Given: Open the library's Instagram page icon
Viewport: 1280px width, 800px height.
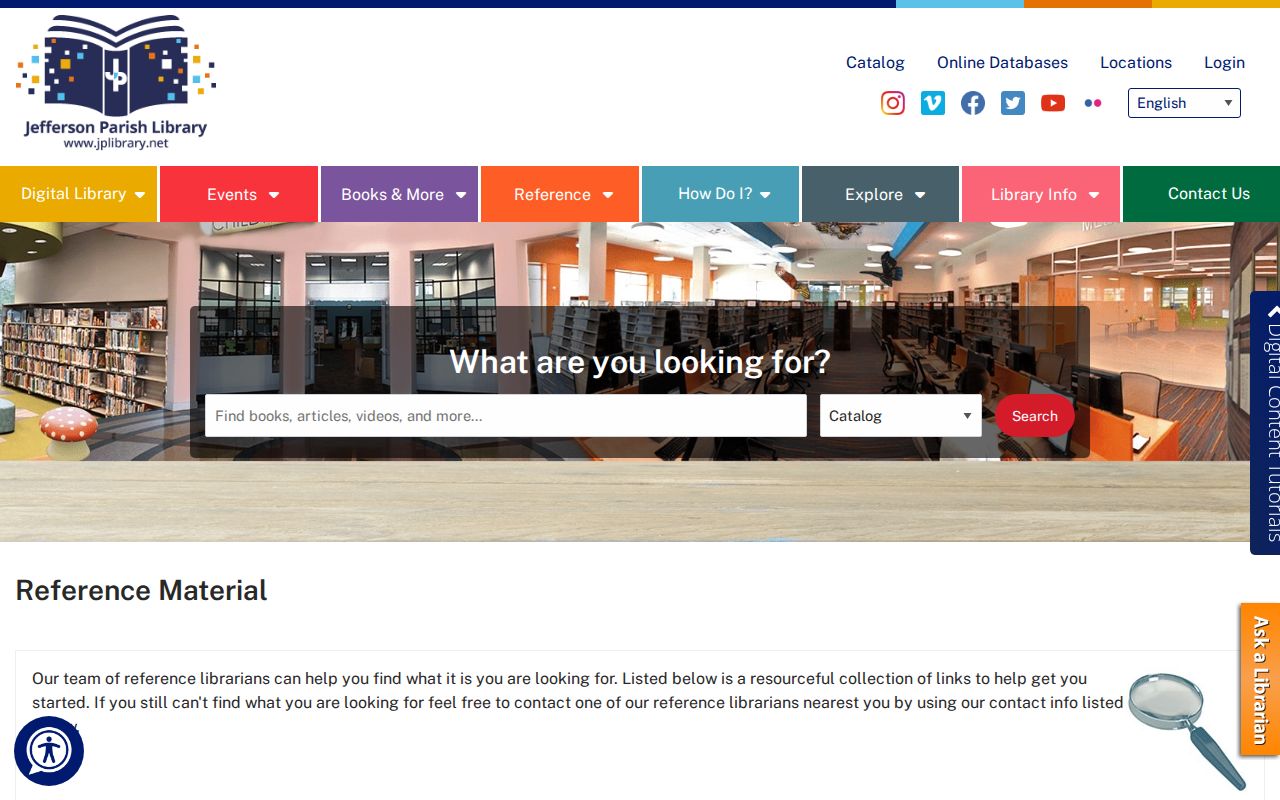Looking at the screenshot, I should [x=893, y=103].
